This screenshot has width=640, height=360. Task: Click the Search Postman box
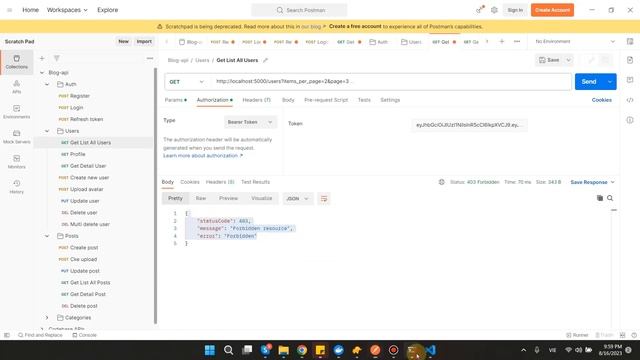[299, 10]
